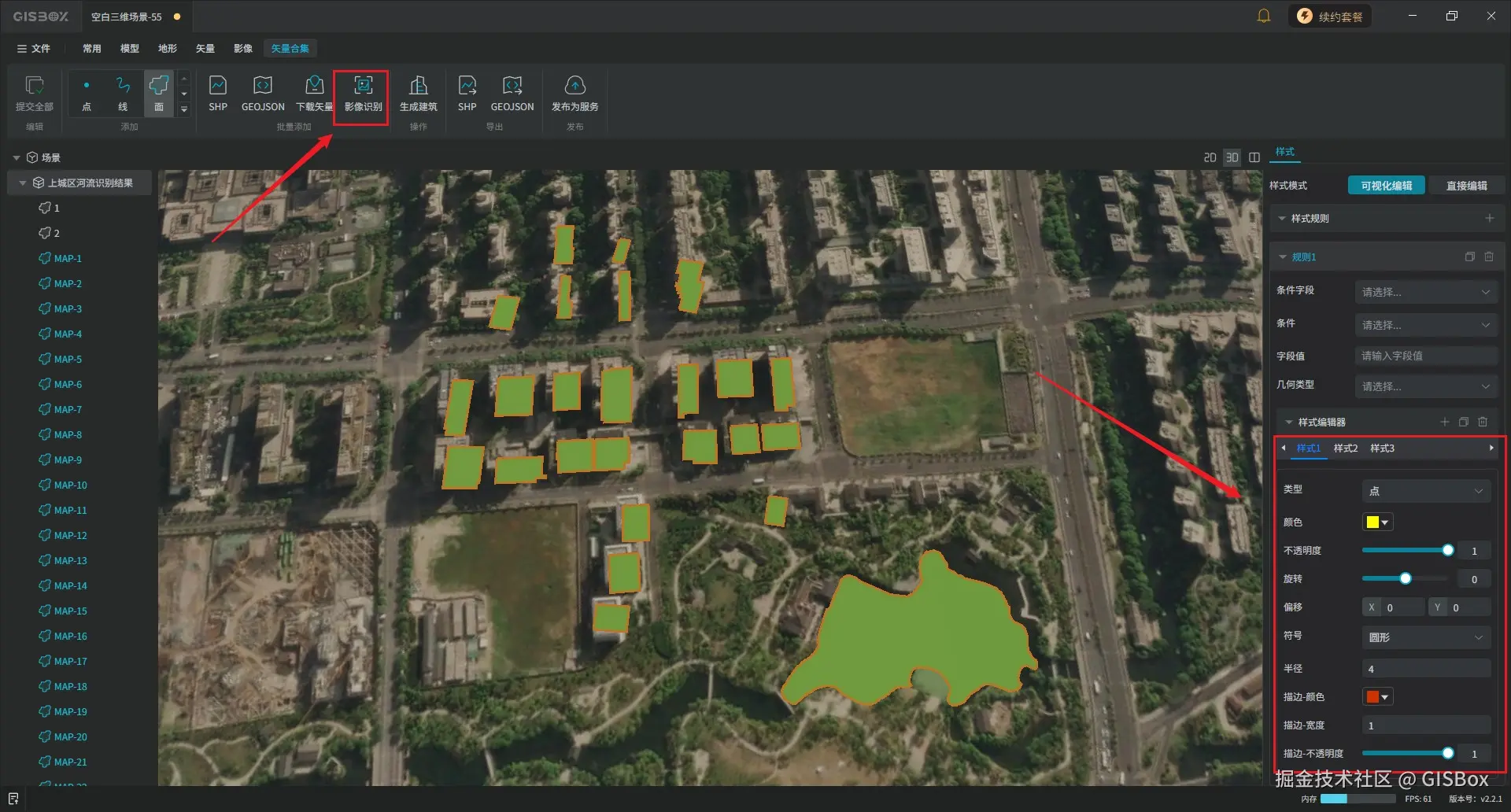Collapse the 场景 root node
1511x812 pixels.
pyautogui.click(x=16, y=157)
